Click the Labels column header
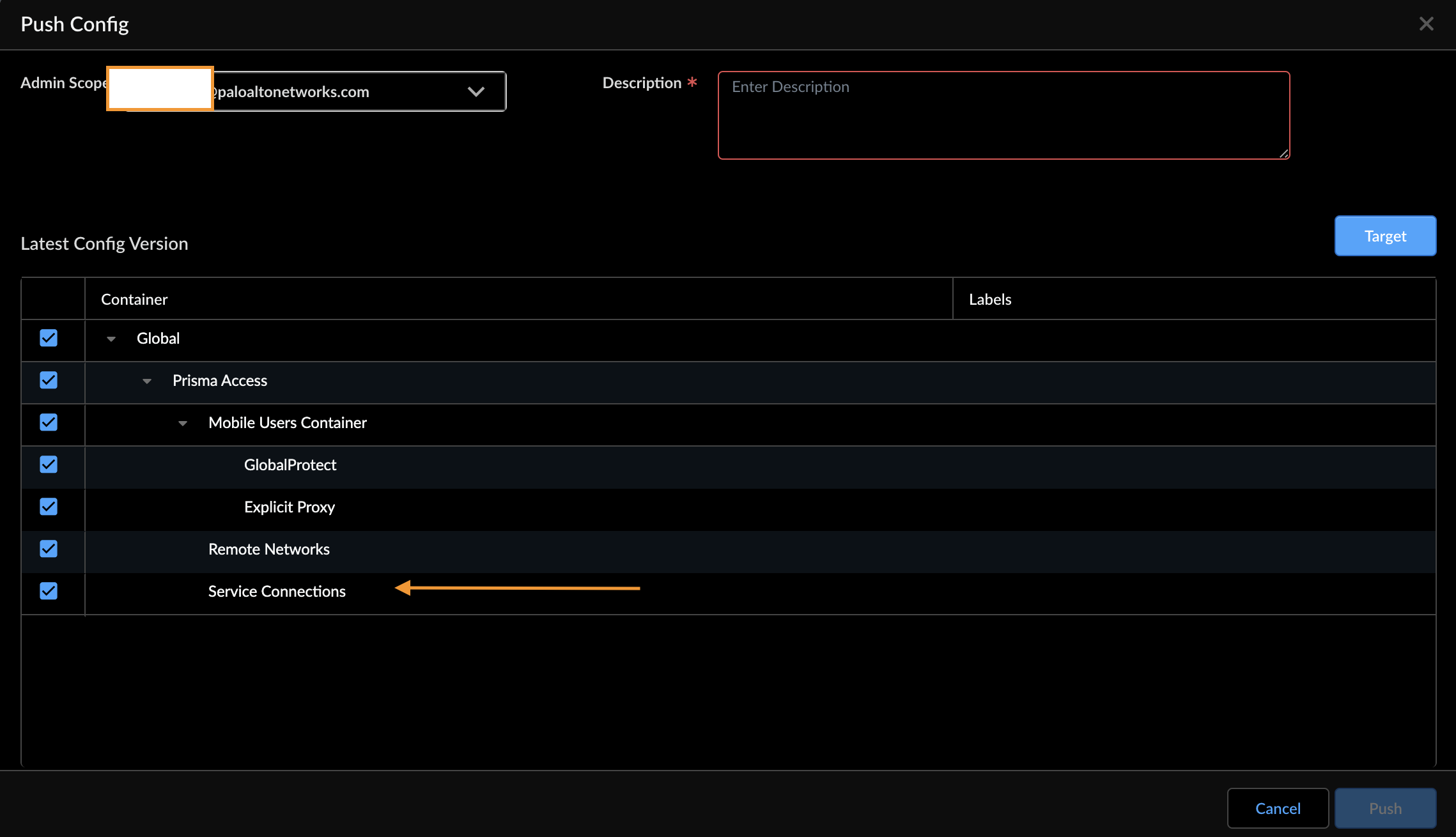Screen dimensions: 1456x837 tap(990, 300)
